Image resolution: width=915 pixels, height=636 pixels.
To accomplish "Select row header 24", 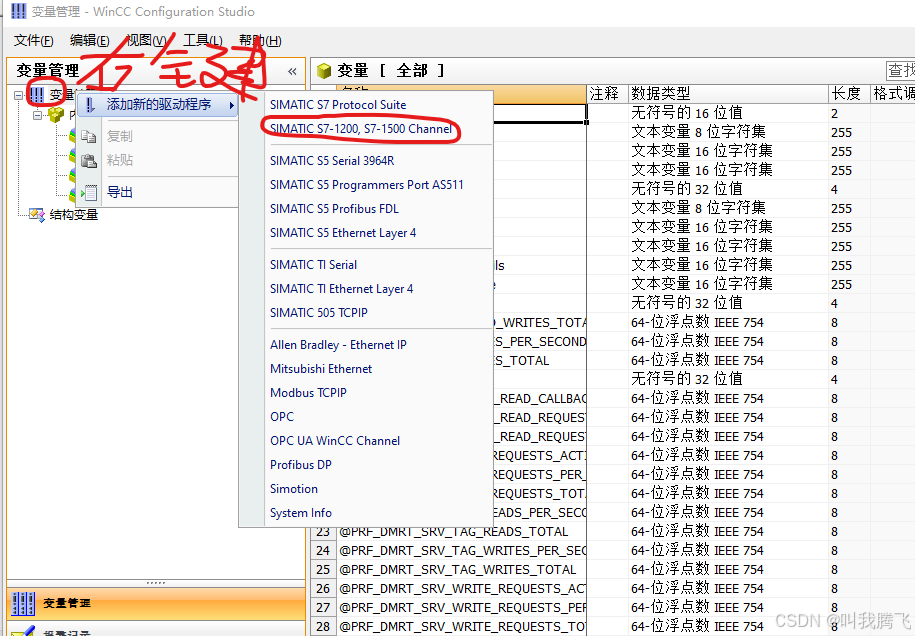I will pyautogui.click(x=323, y=550).
